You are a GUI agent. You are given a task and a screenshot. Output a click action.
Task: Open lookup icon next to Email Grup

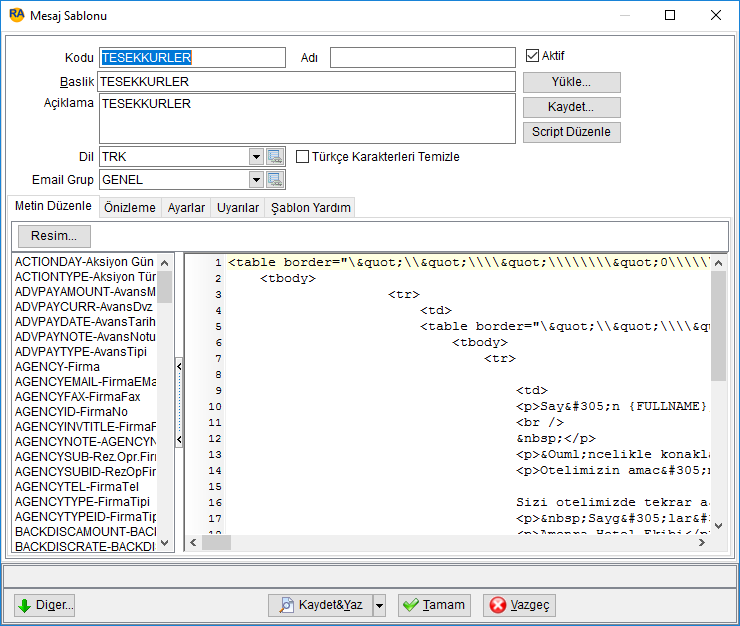point(275,179)
